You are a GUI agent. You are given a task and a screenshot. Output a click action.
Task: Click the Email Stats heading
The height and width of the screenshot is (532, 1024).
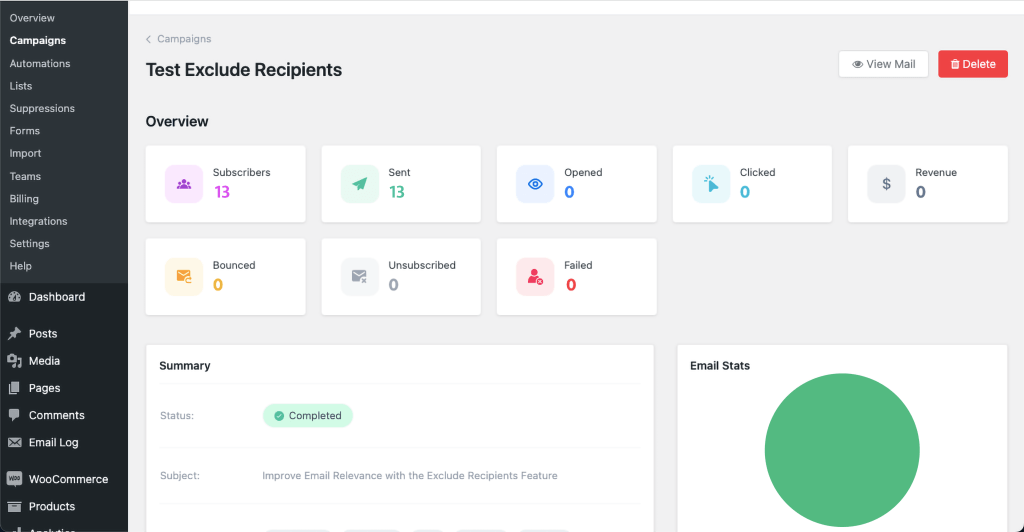pyautogui.click(x=720, y=366)
